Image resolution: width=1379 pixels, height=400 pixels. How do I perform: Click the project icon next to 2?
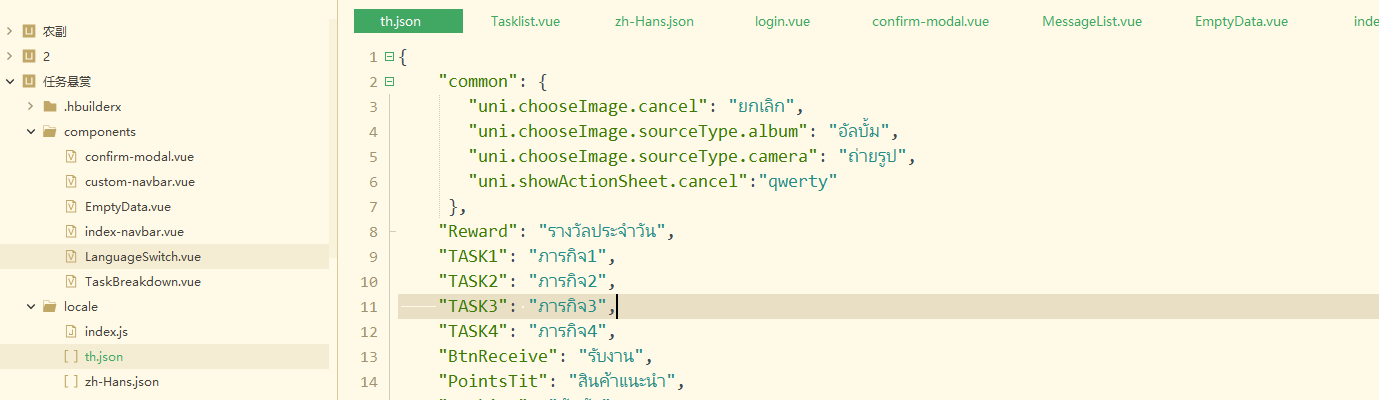[29, 57]
